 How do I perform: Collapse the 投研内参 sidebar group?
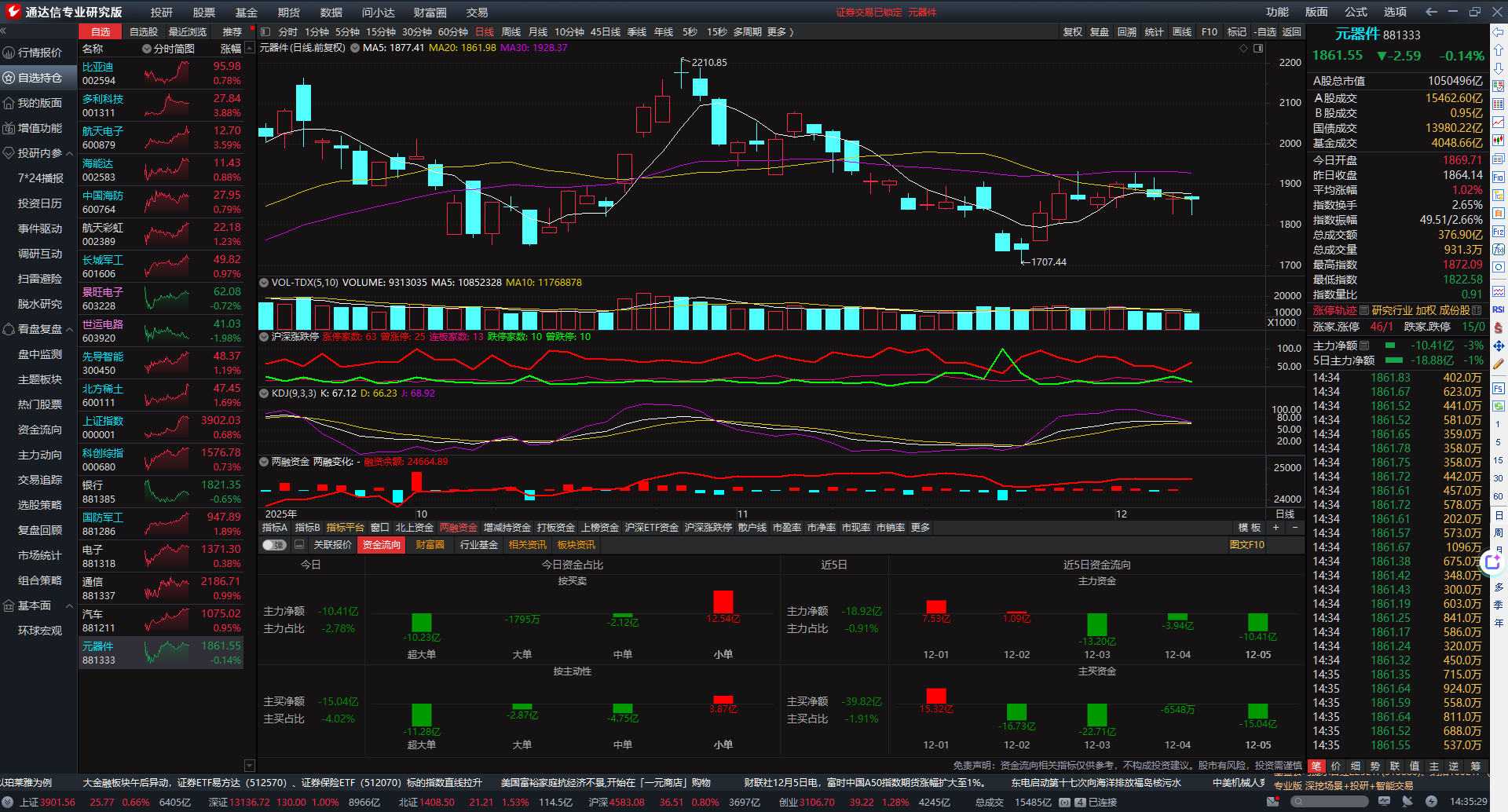pyautogui.click(x=69, y=154)
